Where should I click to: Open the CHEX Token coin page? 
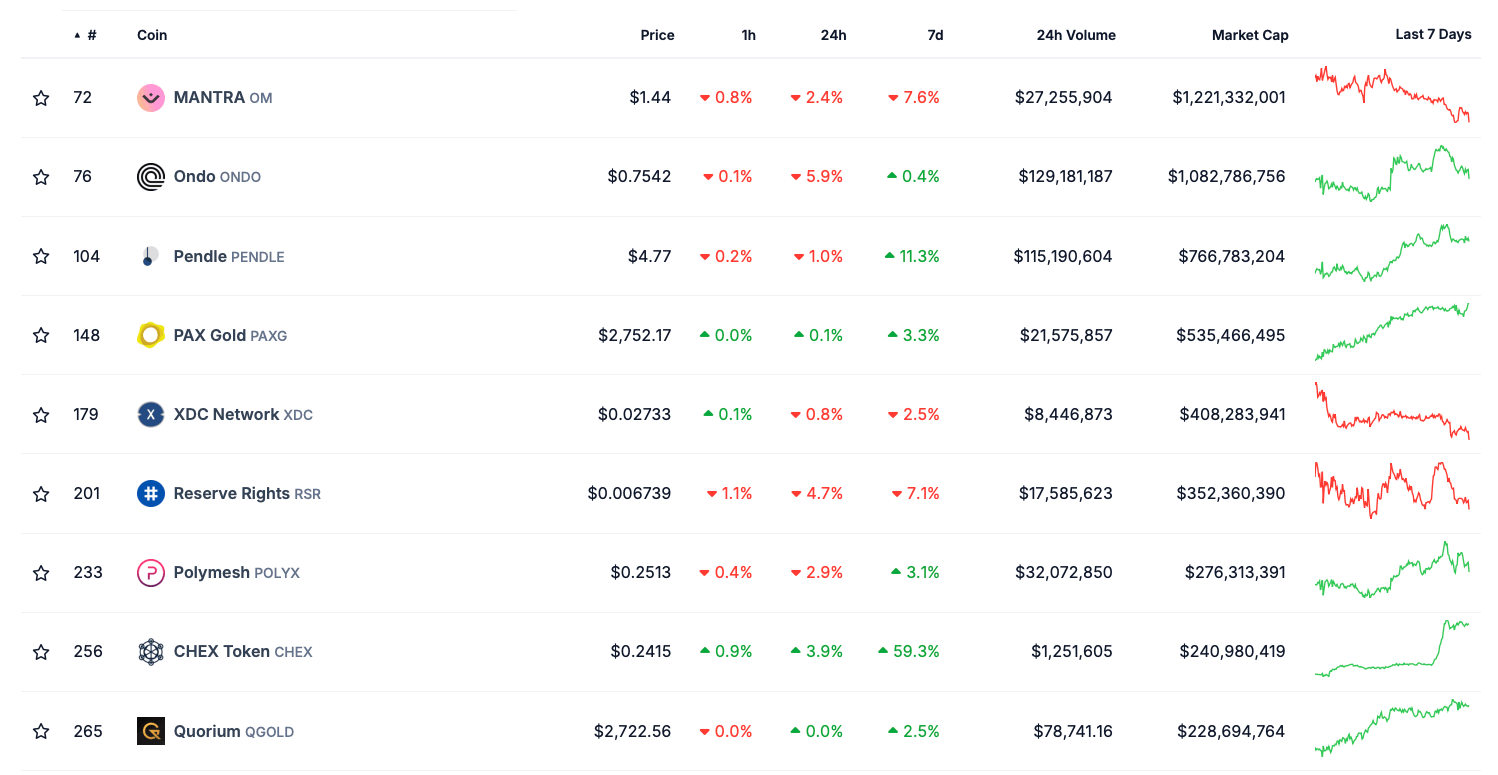243,652
